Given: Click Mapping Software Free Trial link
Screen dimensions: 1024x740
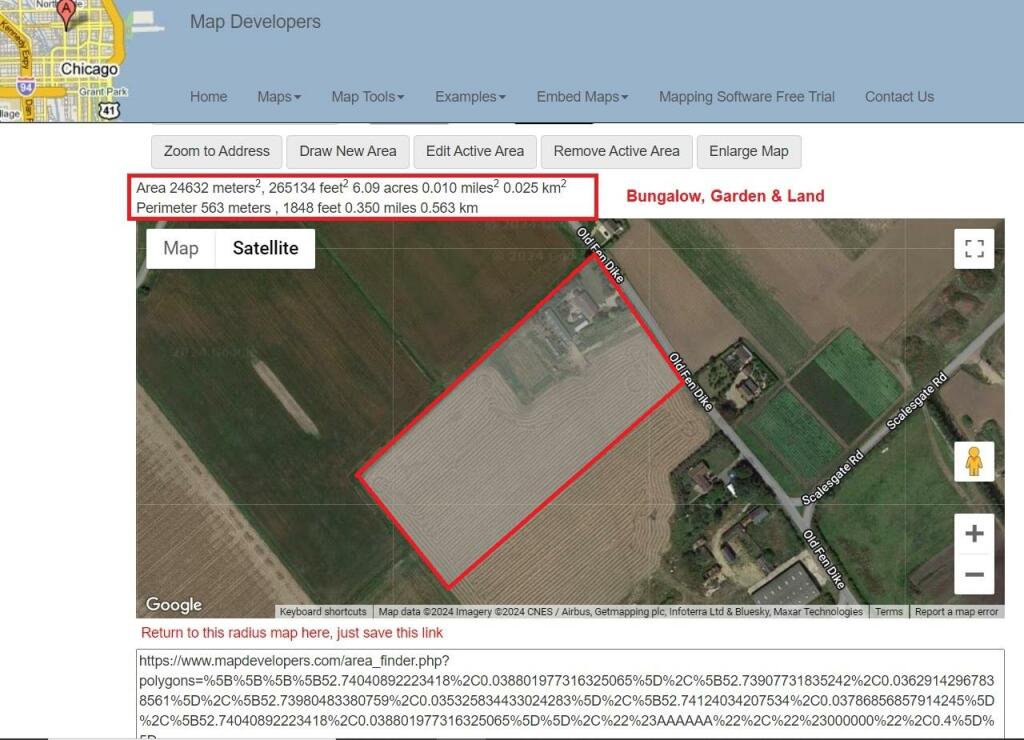Looking at the screenshot, I should coord(746,97).
